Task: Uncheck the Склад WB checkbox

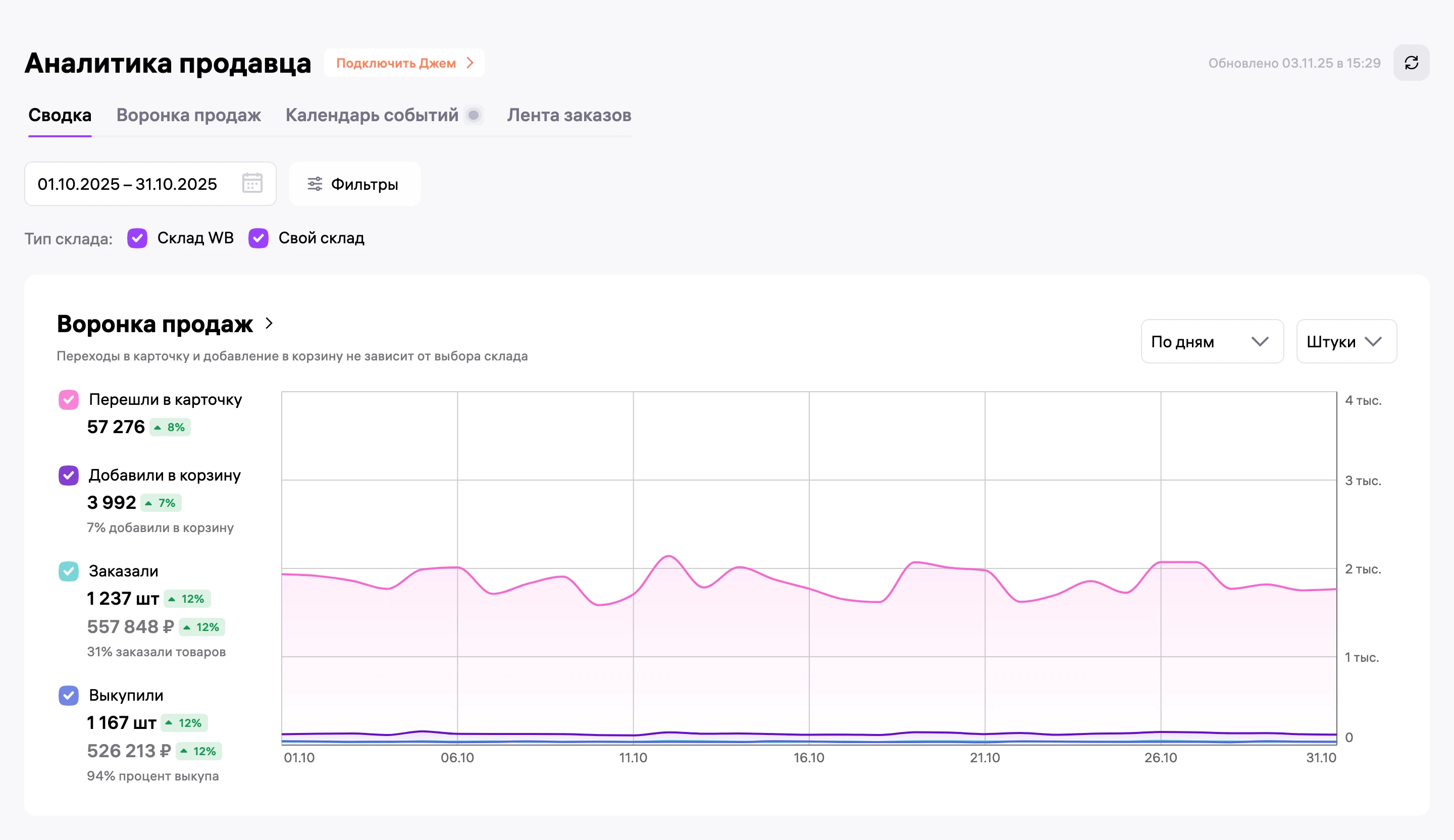Action: pyautogui.click(x=137, y=238)
